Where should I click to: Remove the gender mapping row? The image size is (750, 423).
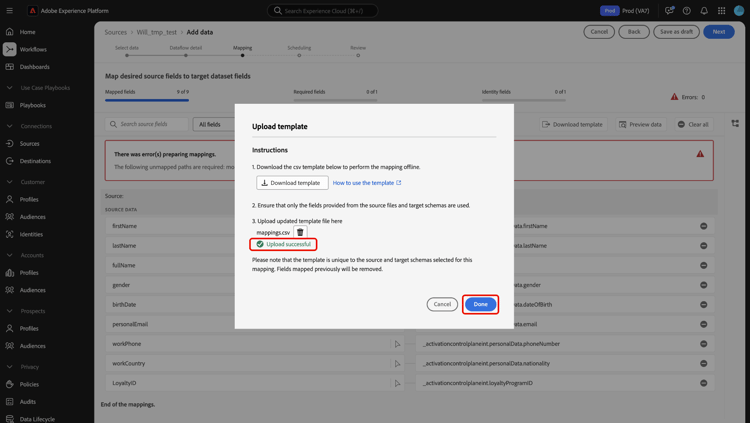(x=704, y=285)
